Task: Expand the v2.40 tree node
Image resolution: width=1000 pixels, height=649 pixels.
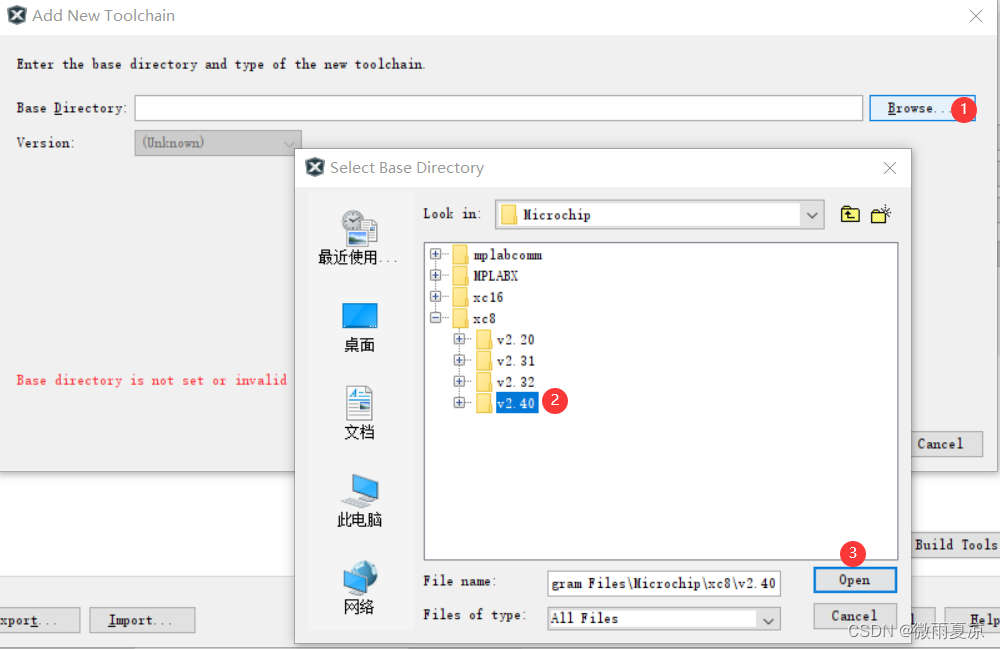Action: [459, 402]
